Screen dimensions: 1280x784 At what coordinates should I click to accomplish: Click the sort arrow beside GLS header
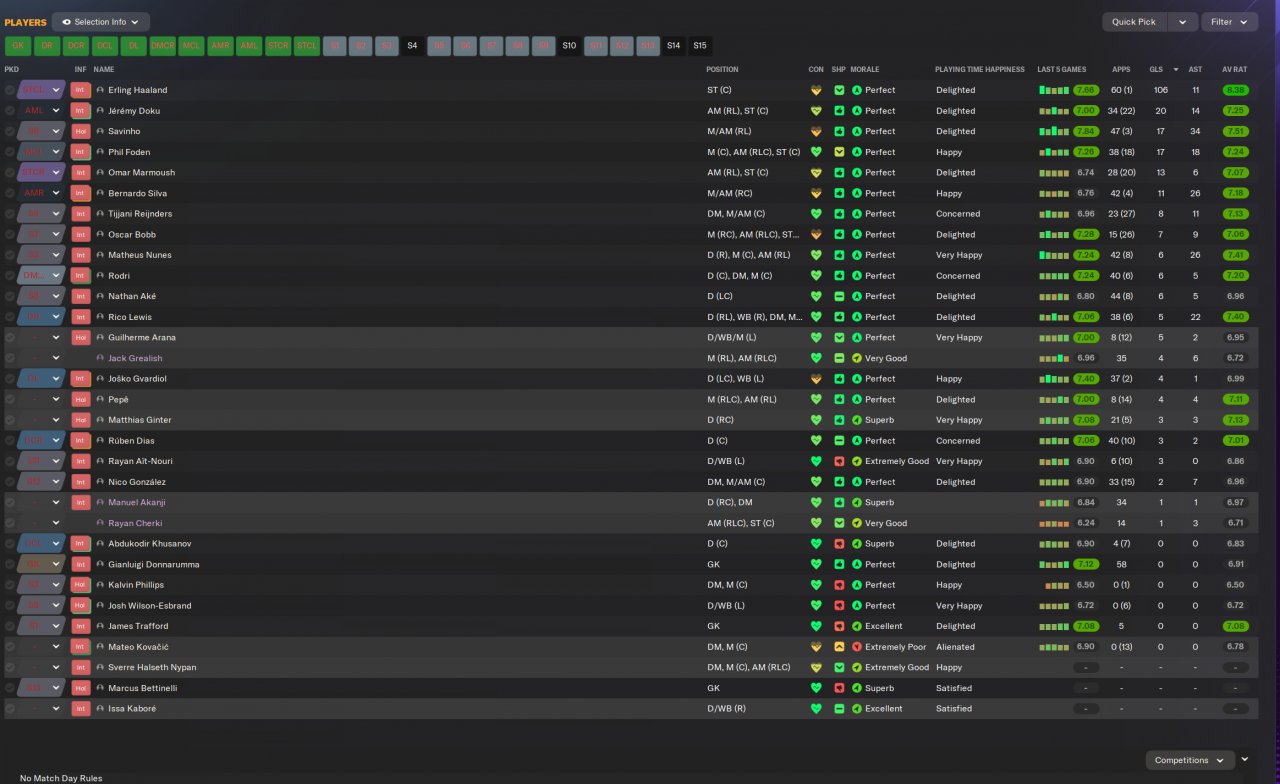point(1175,70)
